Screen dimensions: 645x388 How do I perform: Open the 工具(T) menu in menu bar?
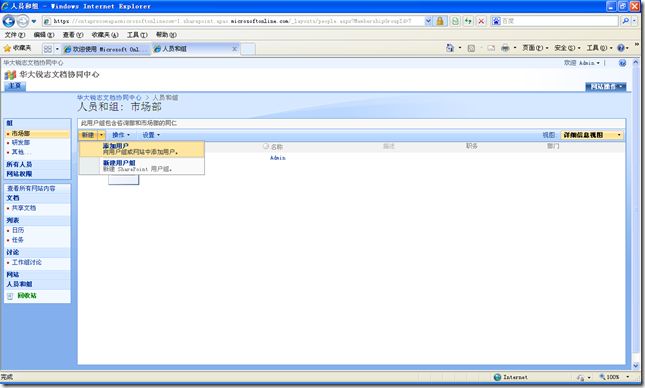coord(137,35)
